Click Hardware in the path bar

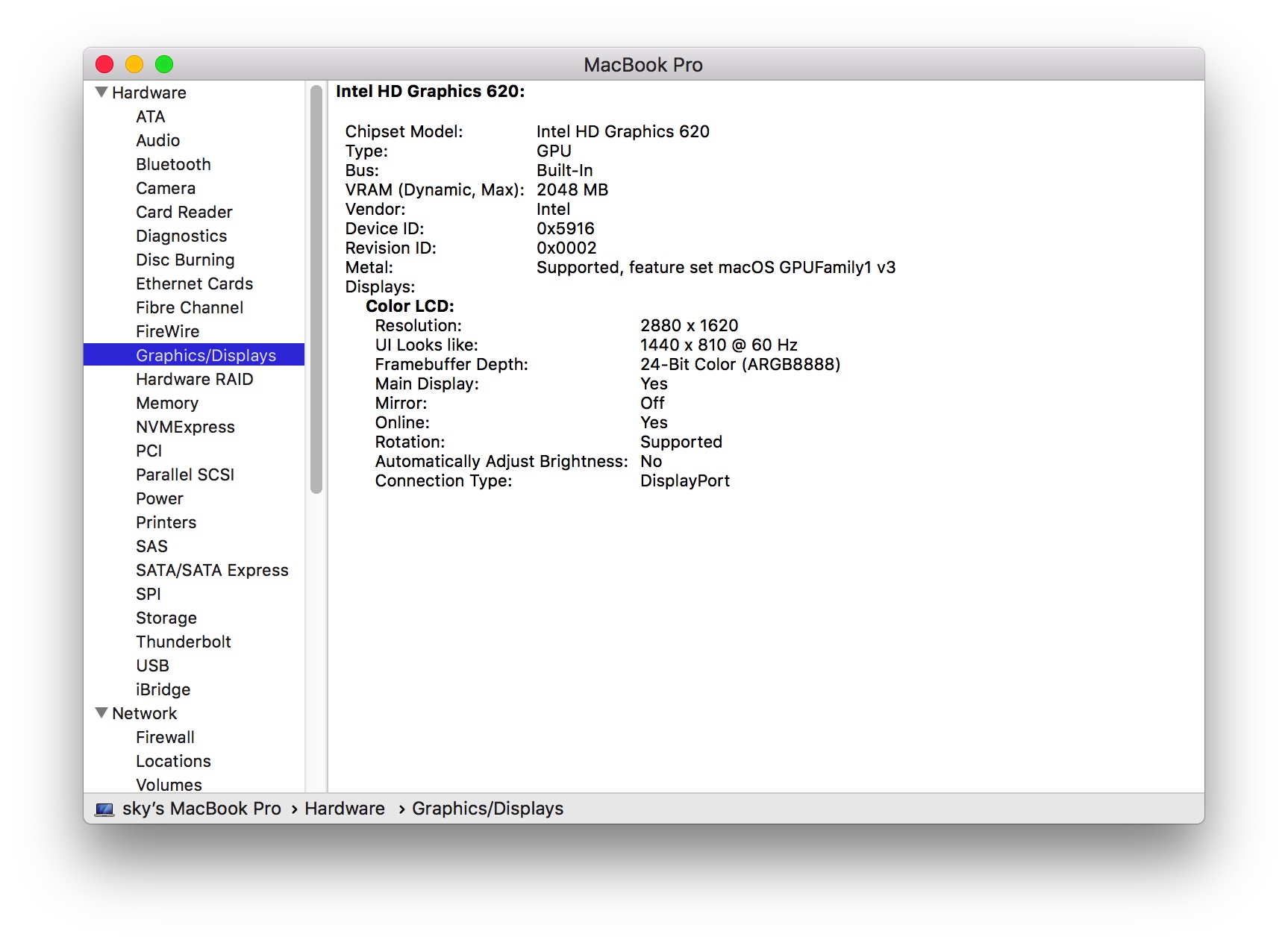344,809
